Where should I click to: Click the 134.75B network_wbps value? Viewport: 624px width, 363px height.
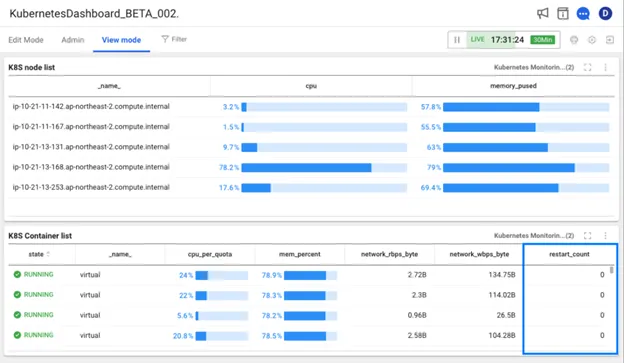(x=502, y=275)
